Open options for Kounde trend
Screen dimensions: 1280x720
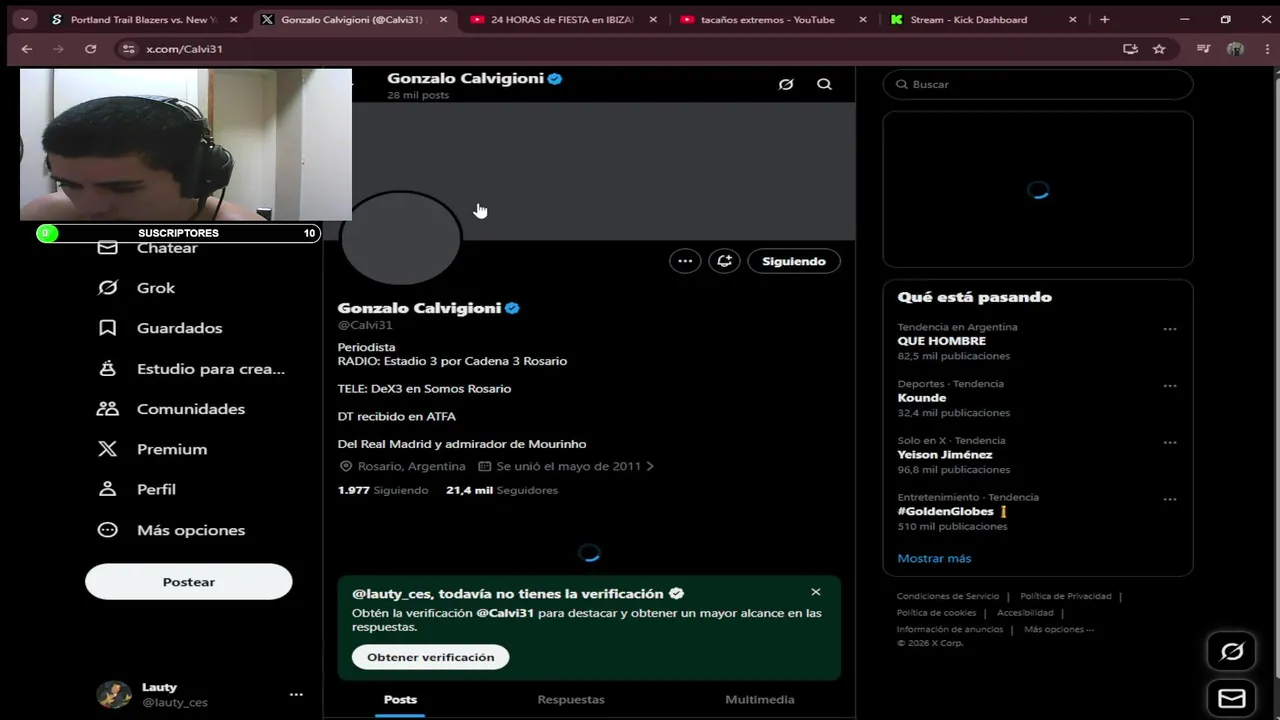click(1170, 386)
